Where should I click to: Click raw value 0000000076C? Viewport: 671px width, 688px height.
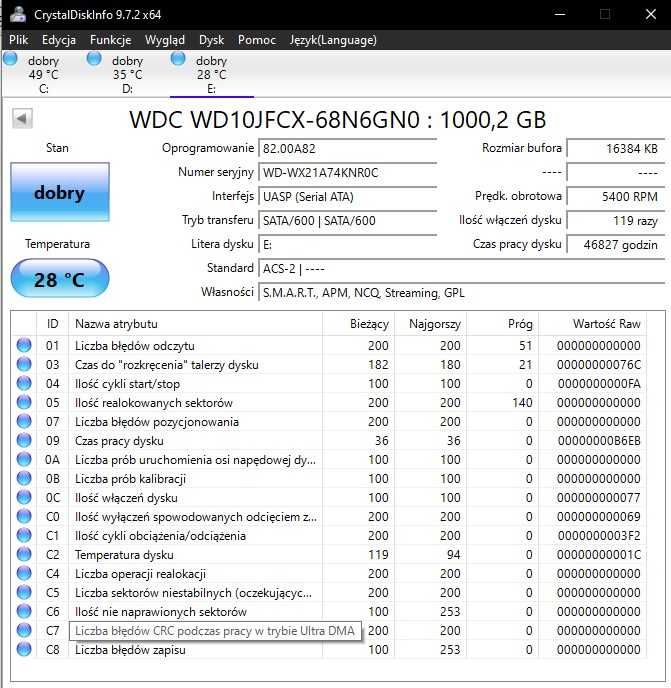point(599,365)
